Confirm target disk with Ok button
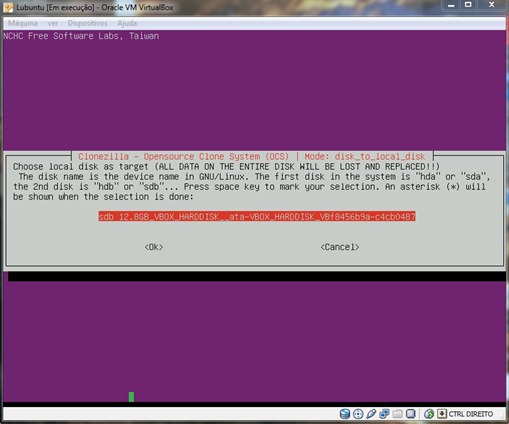 coord(154,247)
